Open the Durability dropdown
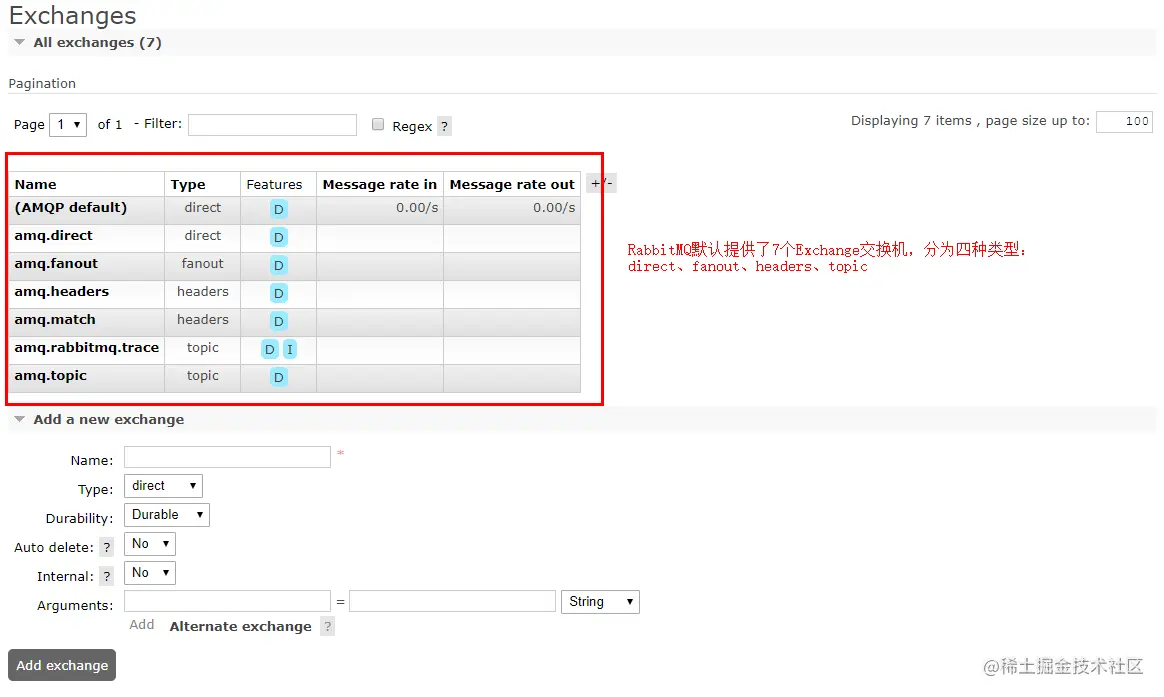 [167, 515]
